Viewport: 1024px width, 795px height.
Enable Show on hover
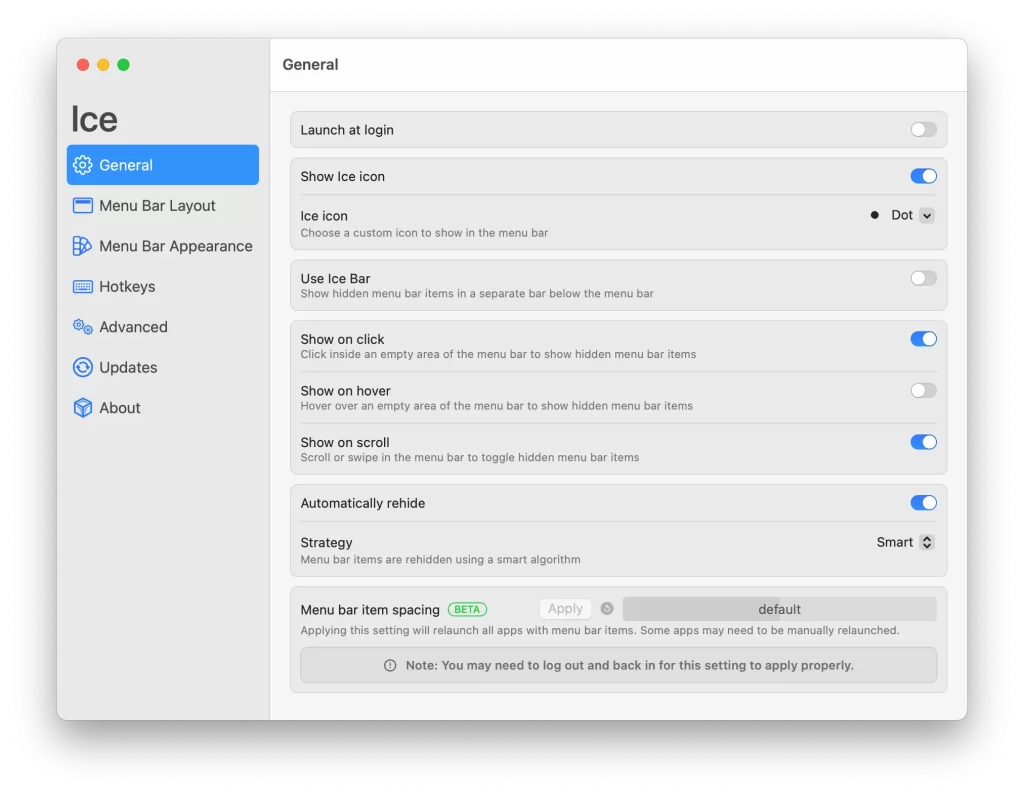(923, 391)
